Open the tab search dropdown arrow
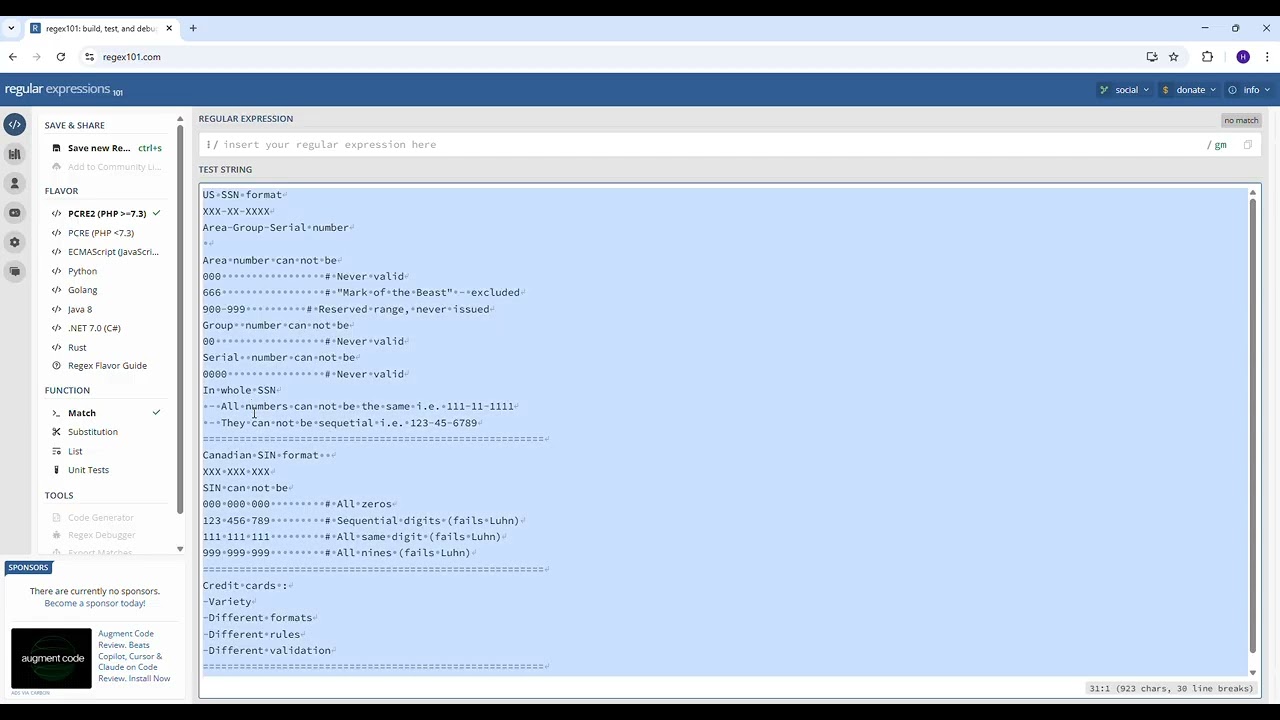Image resolution: width=1280 pixels, height=720 pixels. [11, 28]
